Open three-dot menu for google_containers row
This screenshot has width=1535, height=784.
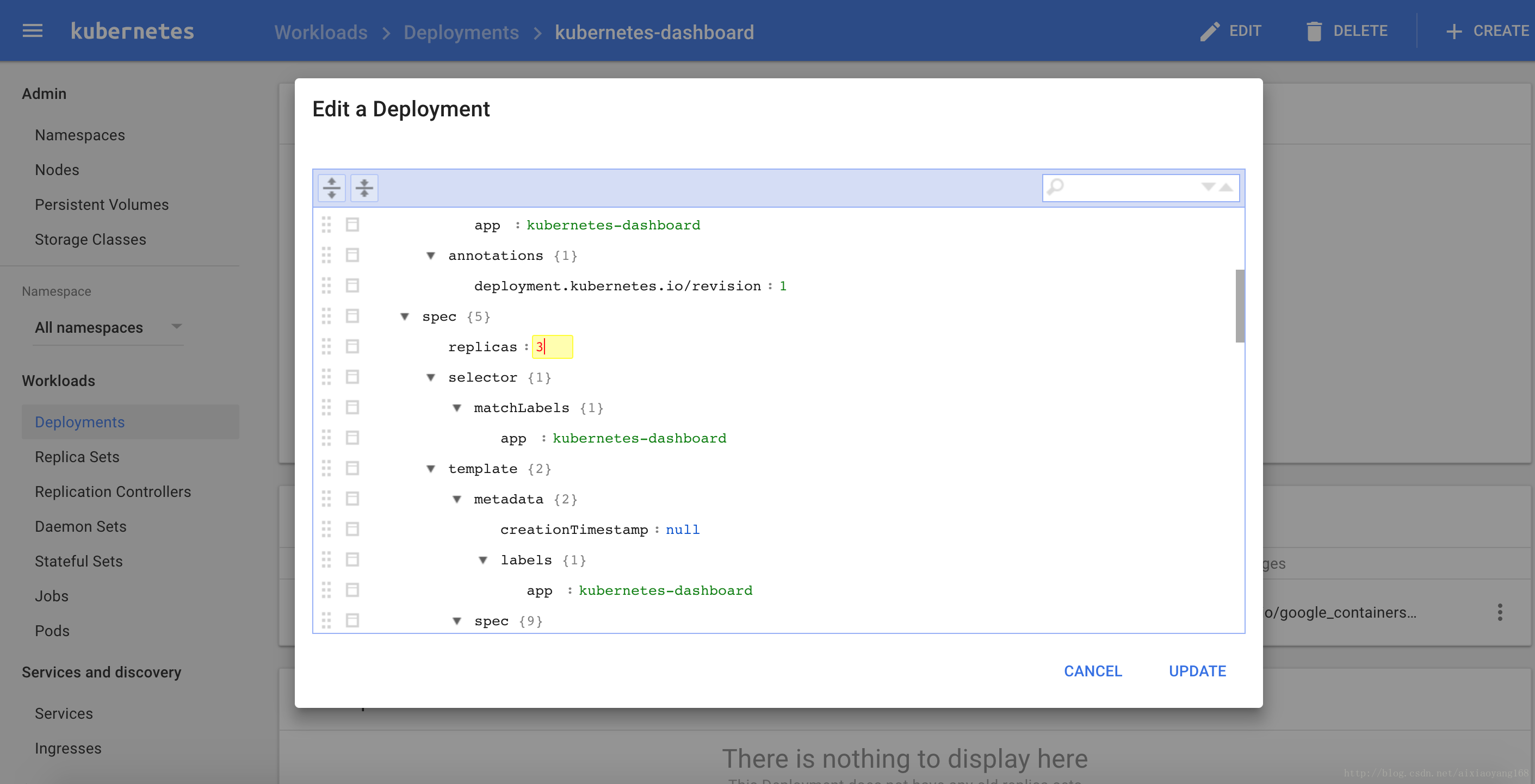point(1499,612)
